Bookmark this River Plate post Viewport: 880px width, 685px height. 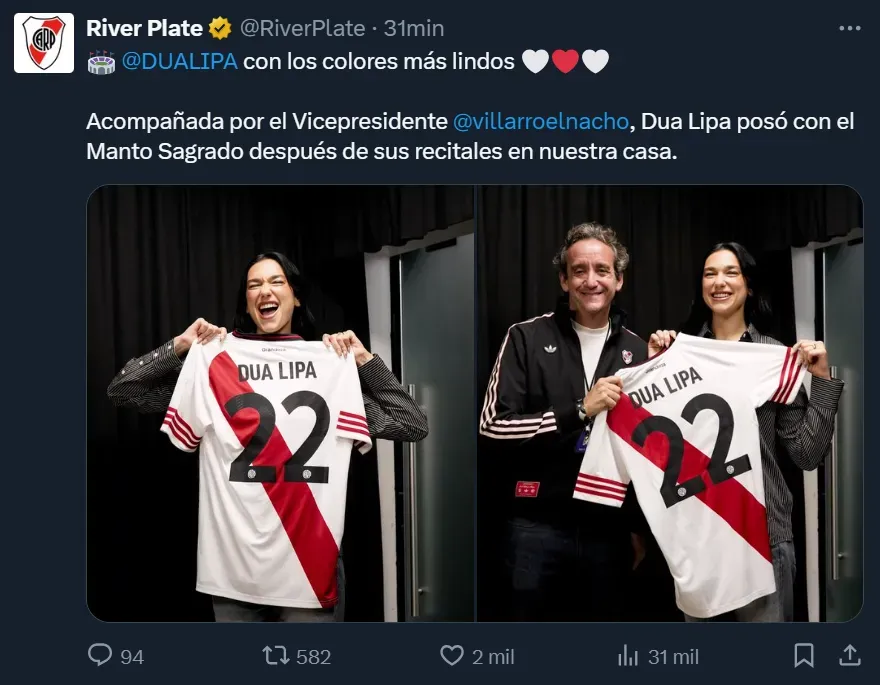804,655
